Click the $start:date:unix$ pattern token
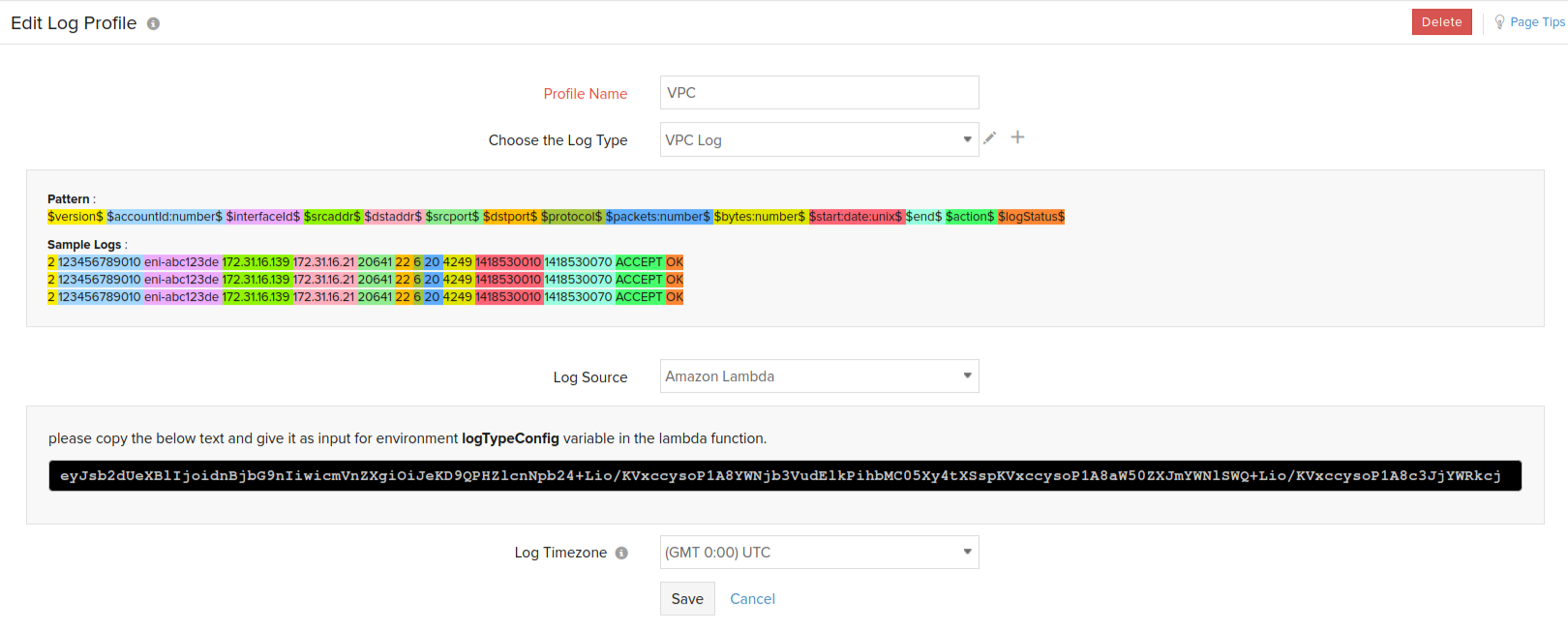 856,217
